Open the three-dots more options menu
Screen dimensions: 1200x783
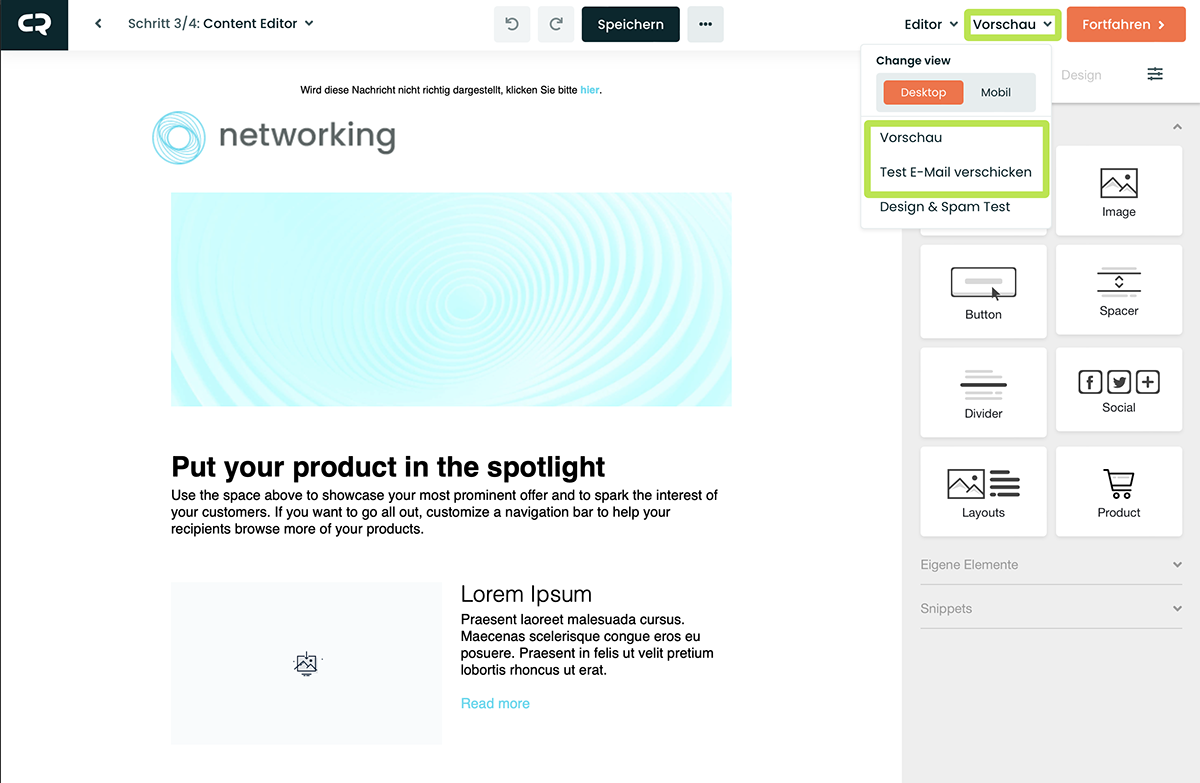pyautogui.click(x=705, y=24)
